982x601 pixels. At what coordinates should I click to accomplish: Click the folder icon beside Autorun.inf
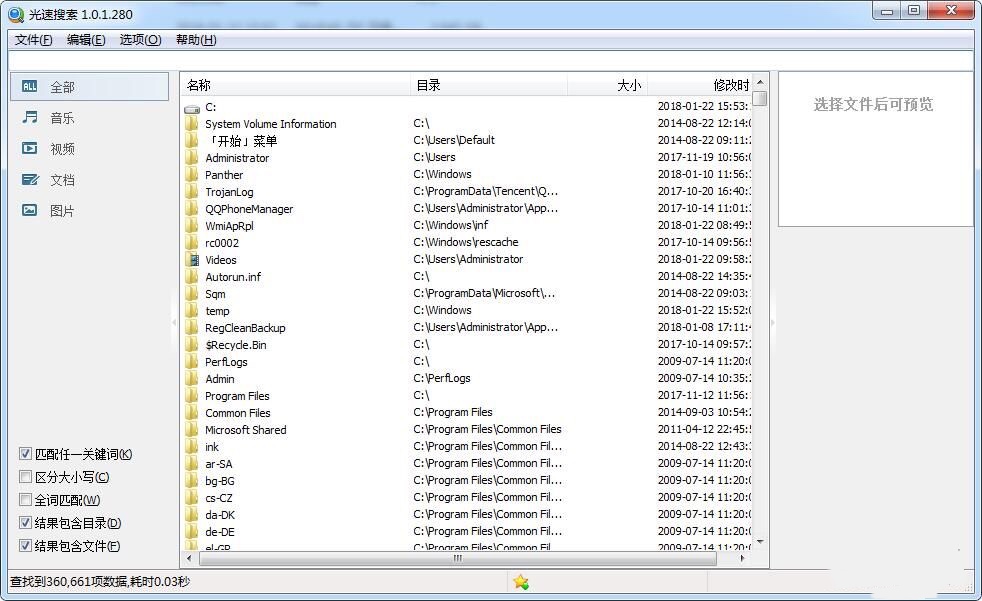coord(192,277)
